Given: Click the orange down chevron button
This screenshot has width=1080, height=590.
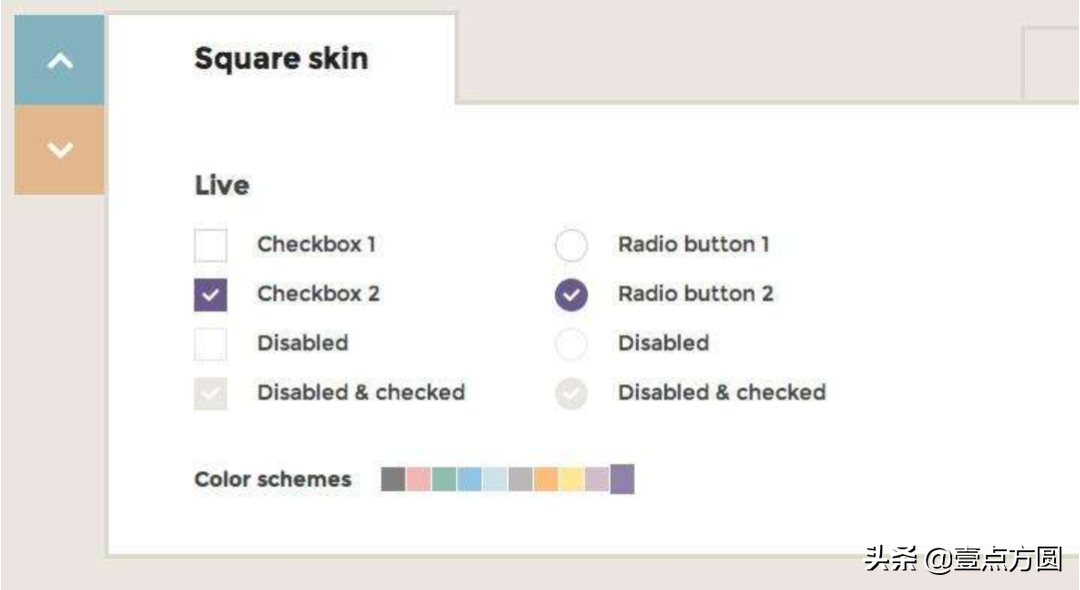Looking at the screenshot, I should point(59,149).
